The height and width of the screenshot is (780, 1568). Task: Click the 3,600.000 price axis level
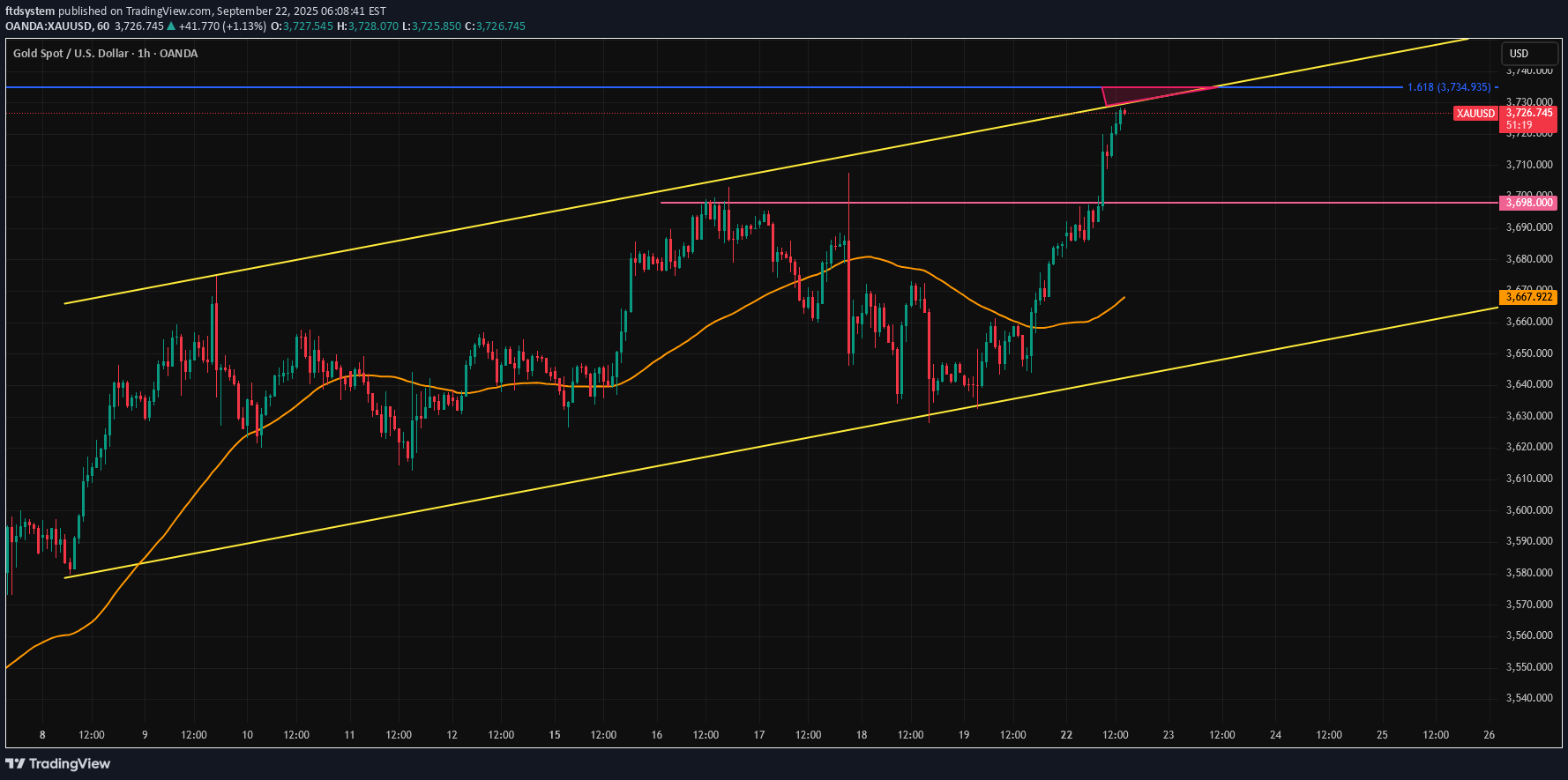tap(1528, 510)
